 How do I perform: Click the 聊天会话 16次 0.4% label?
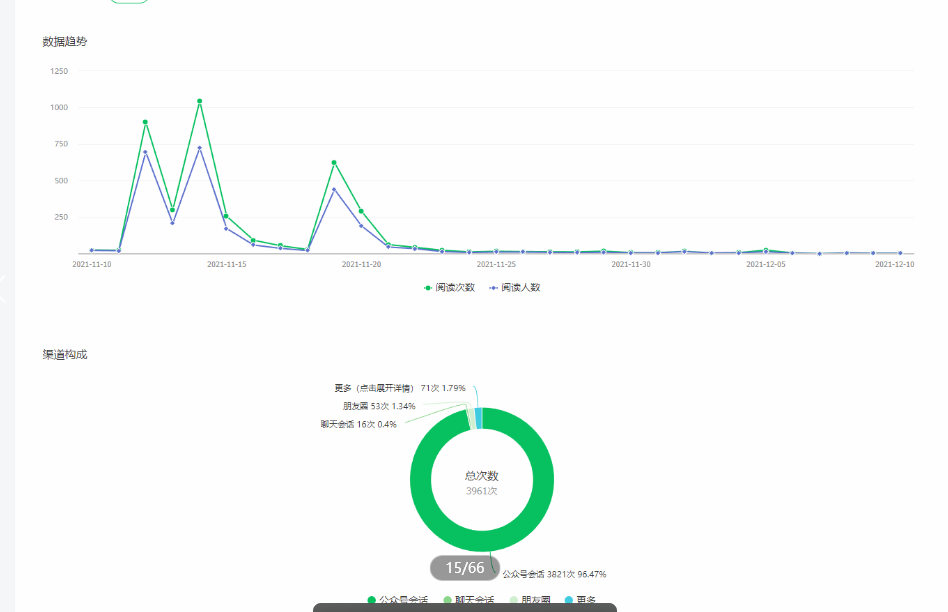359,425
